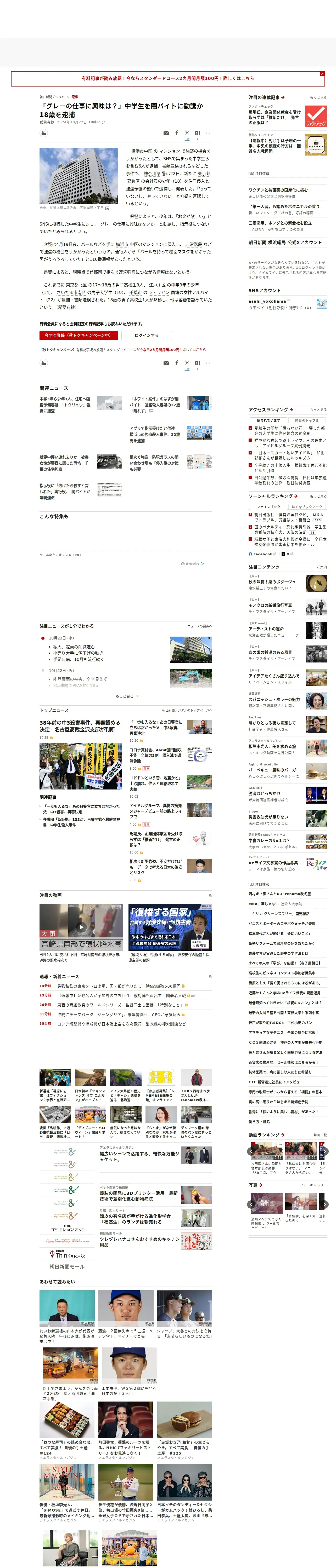Click the mail share icon under the headline

(x=166, y=133)
